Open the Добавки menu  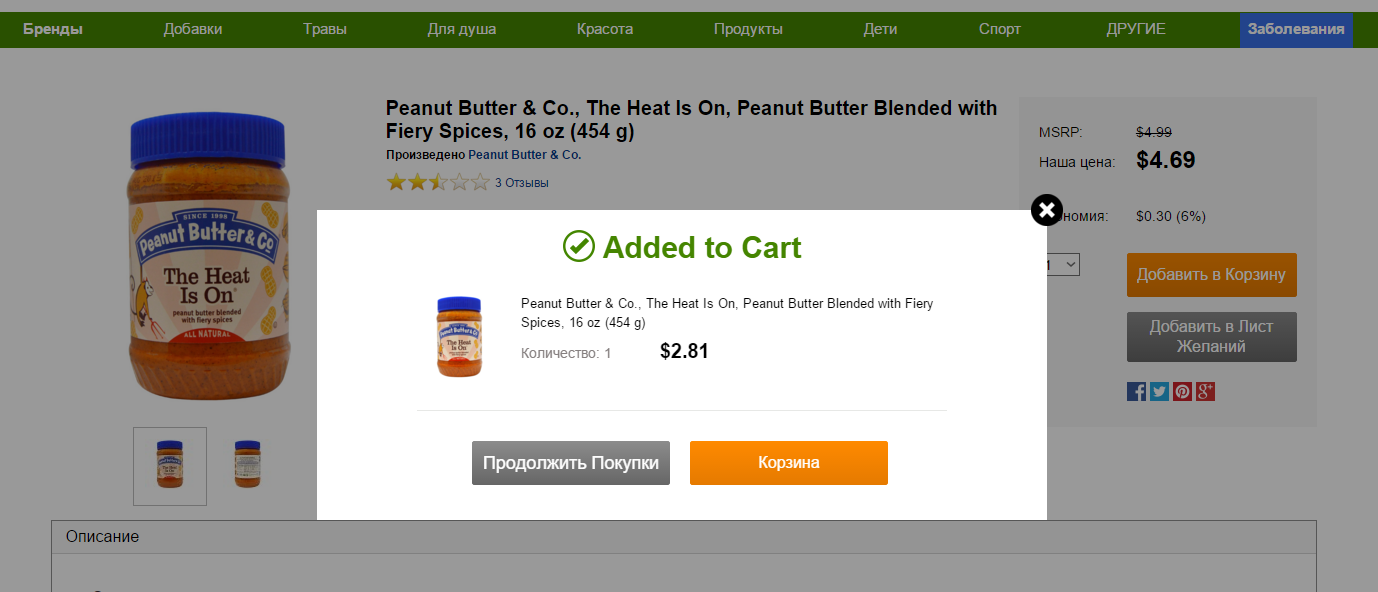193,29
